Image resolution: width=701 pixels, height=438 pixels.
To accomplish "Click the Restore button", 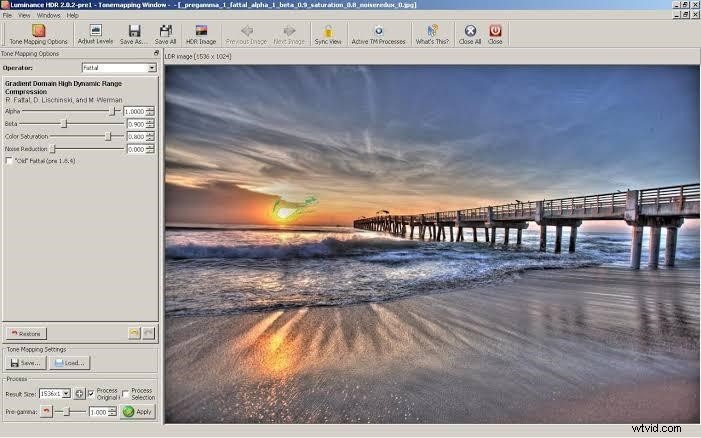I will [x=26, y=333].
